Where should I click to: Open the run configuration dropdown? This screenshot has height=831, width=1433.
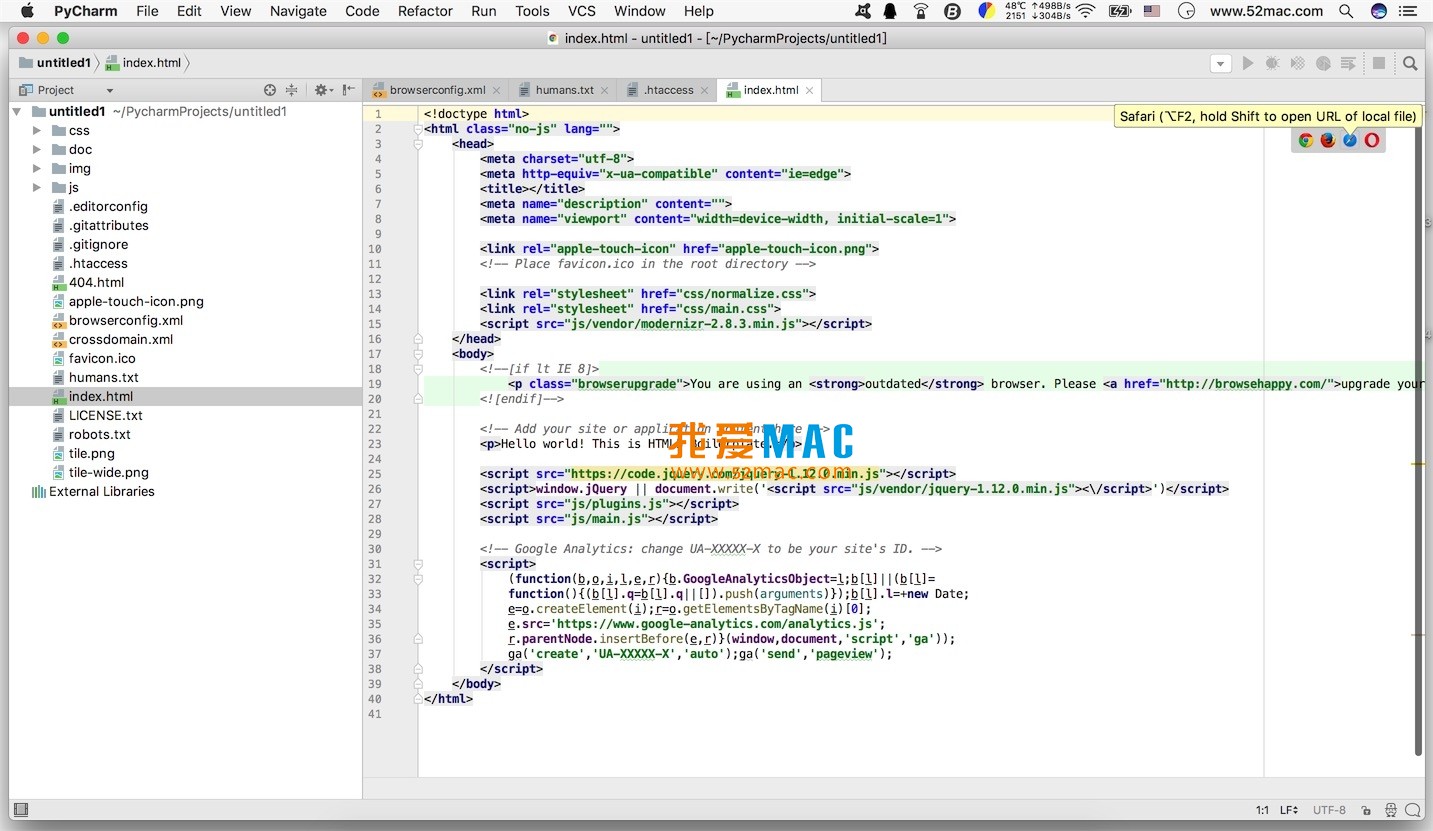click(x=1220, y=64)
